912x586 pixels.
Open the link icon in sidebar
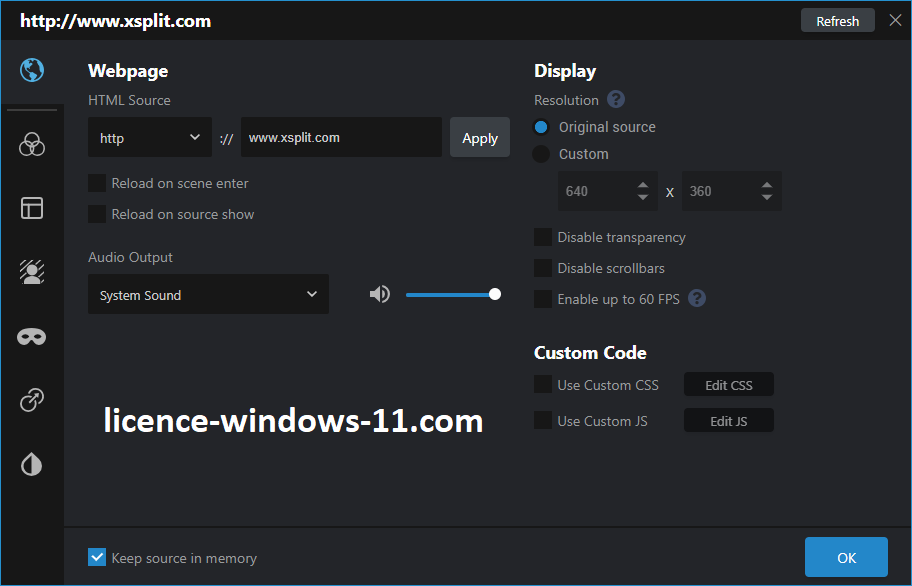point(32,400)
